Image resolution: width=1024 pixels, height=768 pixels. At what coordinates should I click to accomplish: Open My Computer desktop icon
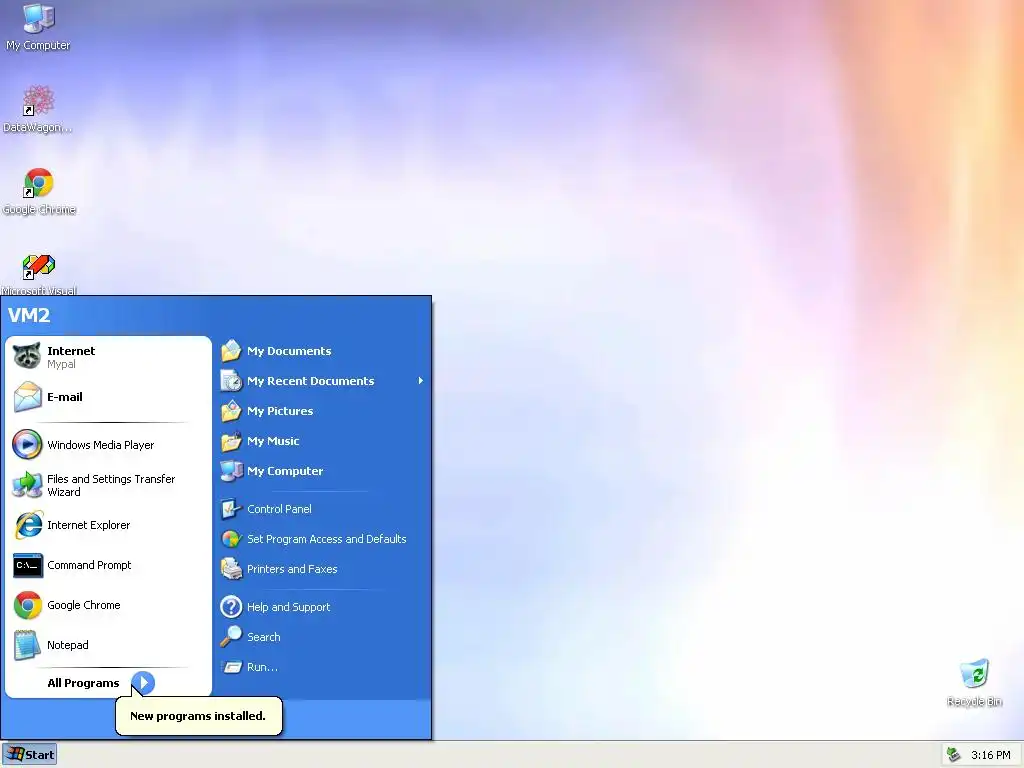[38, 27]
